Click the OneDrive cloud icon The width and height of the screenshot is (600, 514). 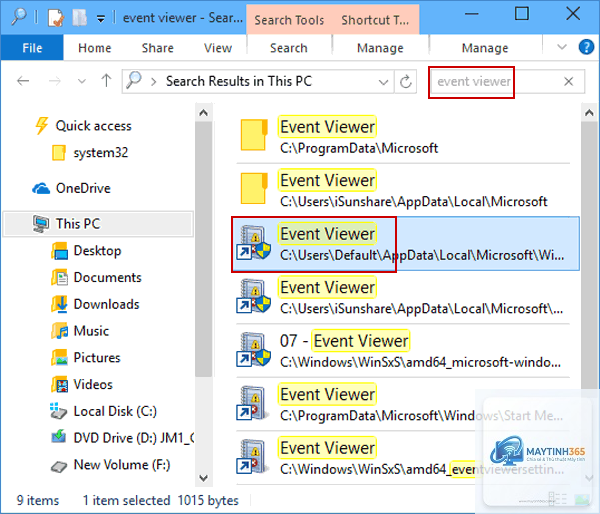pyautogui.click(x=41, y=188)
